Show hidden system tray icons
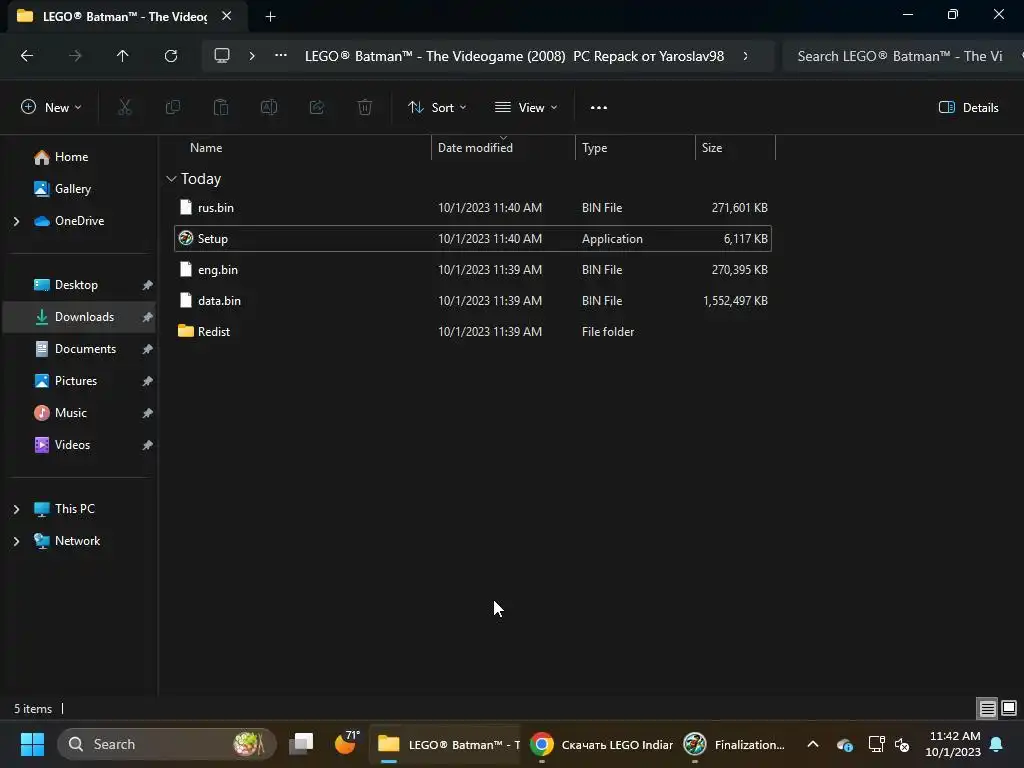Image resolution: width=1024 pixels, height=768 pixels. (813, 744)
